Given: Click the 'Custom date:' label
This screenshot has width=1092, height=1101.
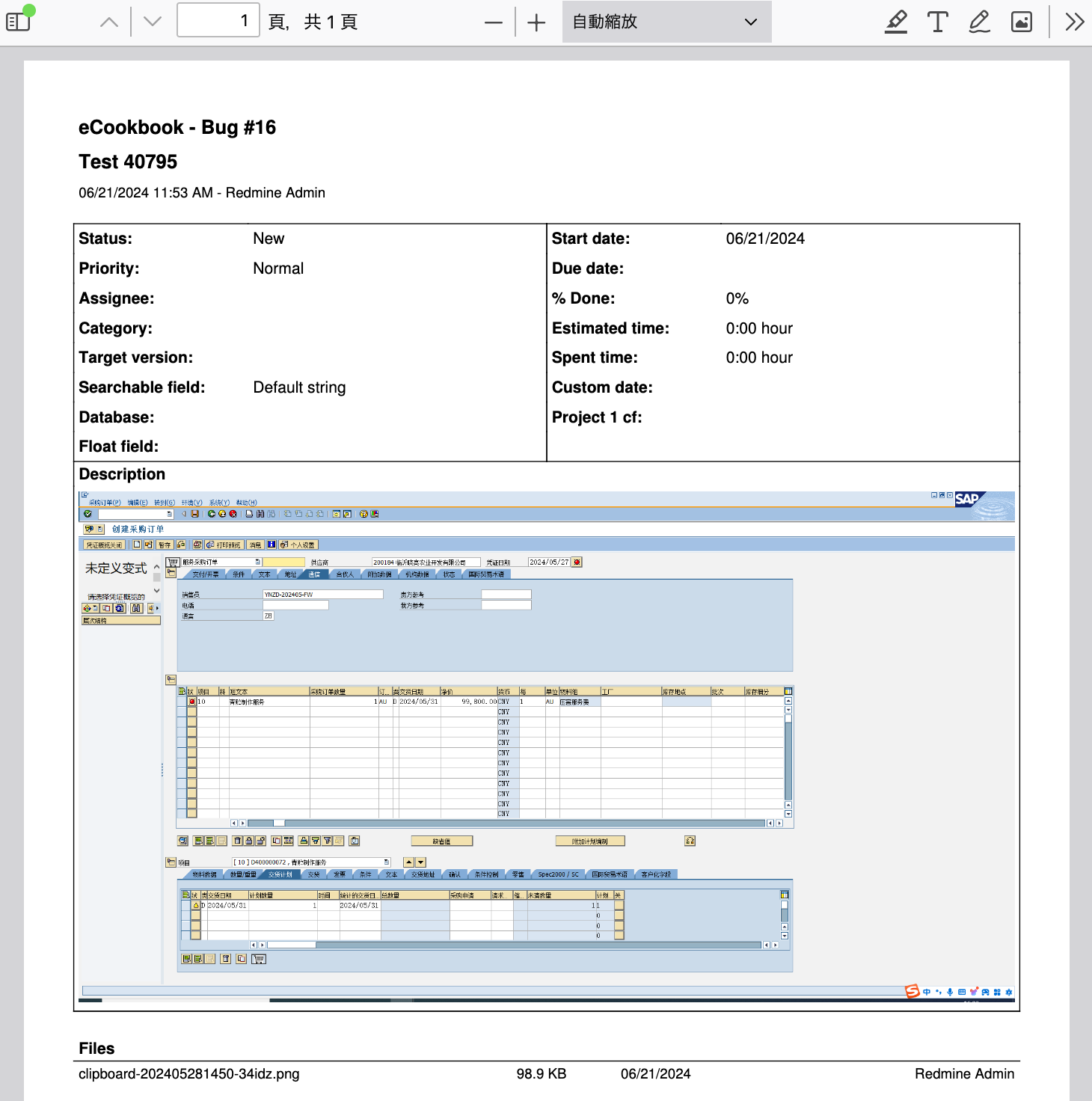Looking at the screenshot, I should tap(602, 387).
